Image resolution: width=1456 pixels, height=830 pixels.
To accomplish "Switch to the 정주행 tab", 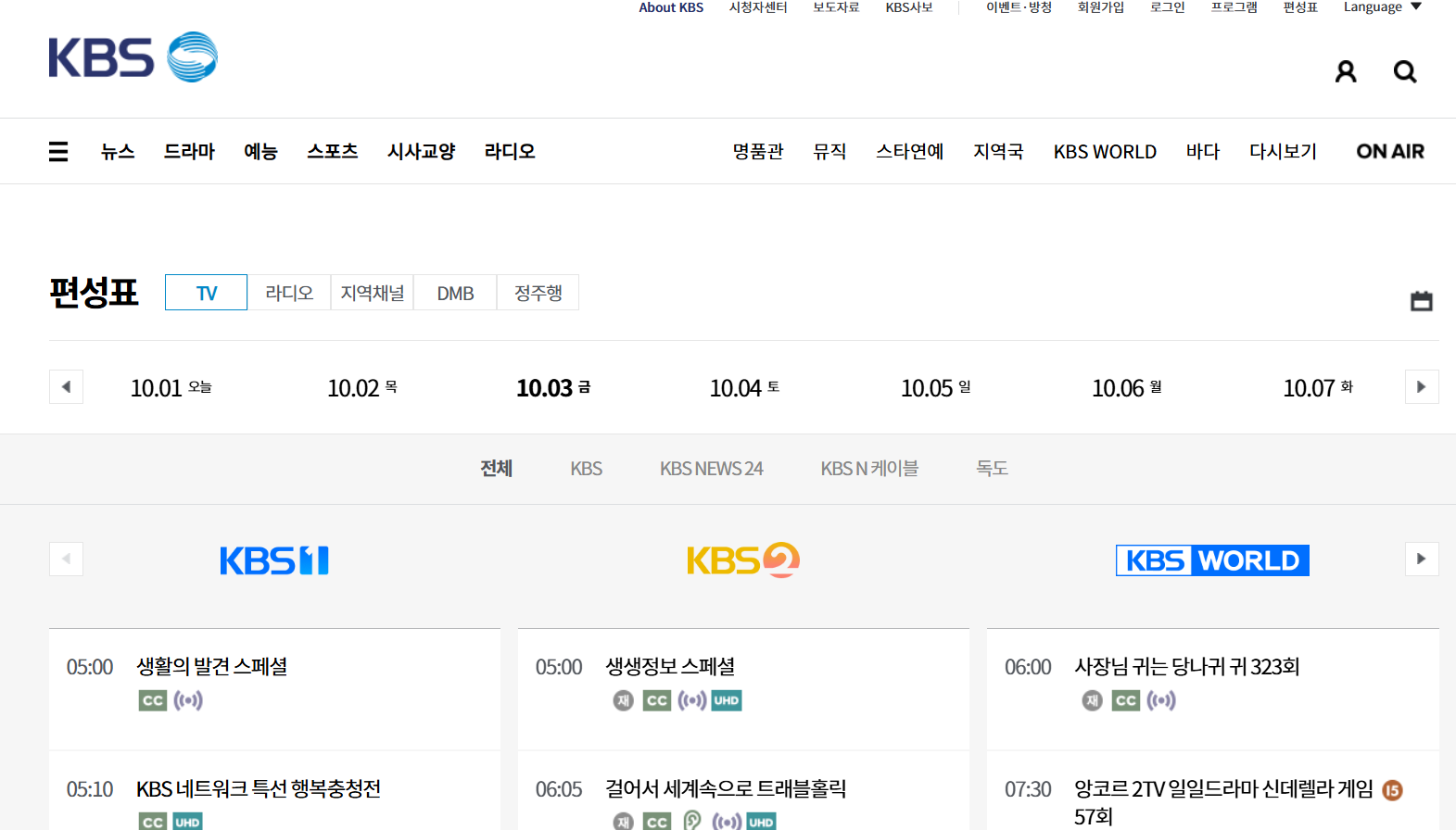I will pyautogui.click(x=538, y=293).
